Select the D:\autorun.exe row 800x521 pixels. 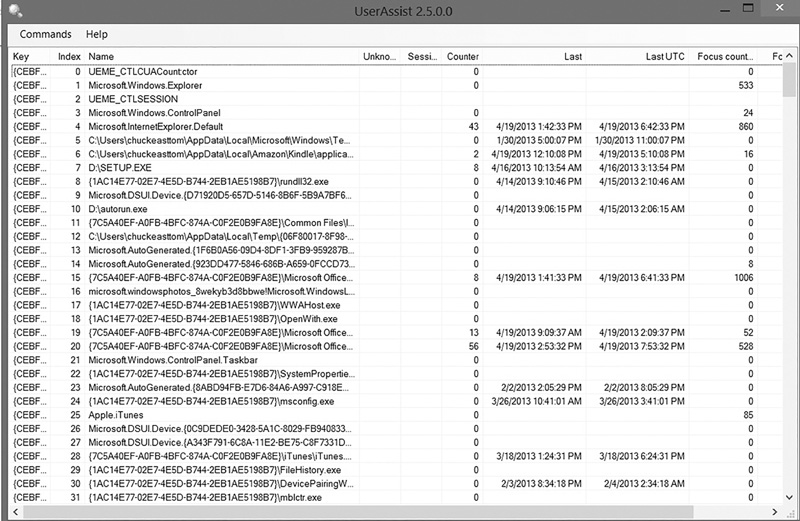pos(396,209)
